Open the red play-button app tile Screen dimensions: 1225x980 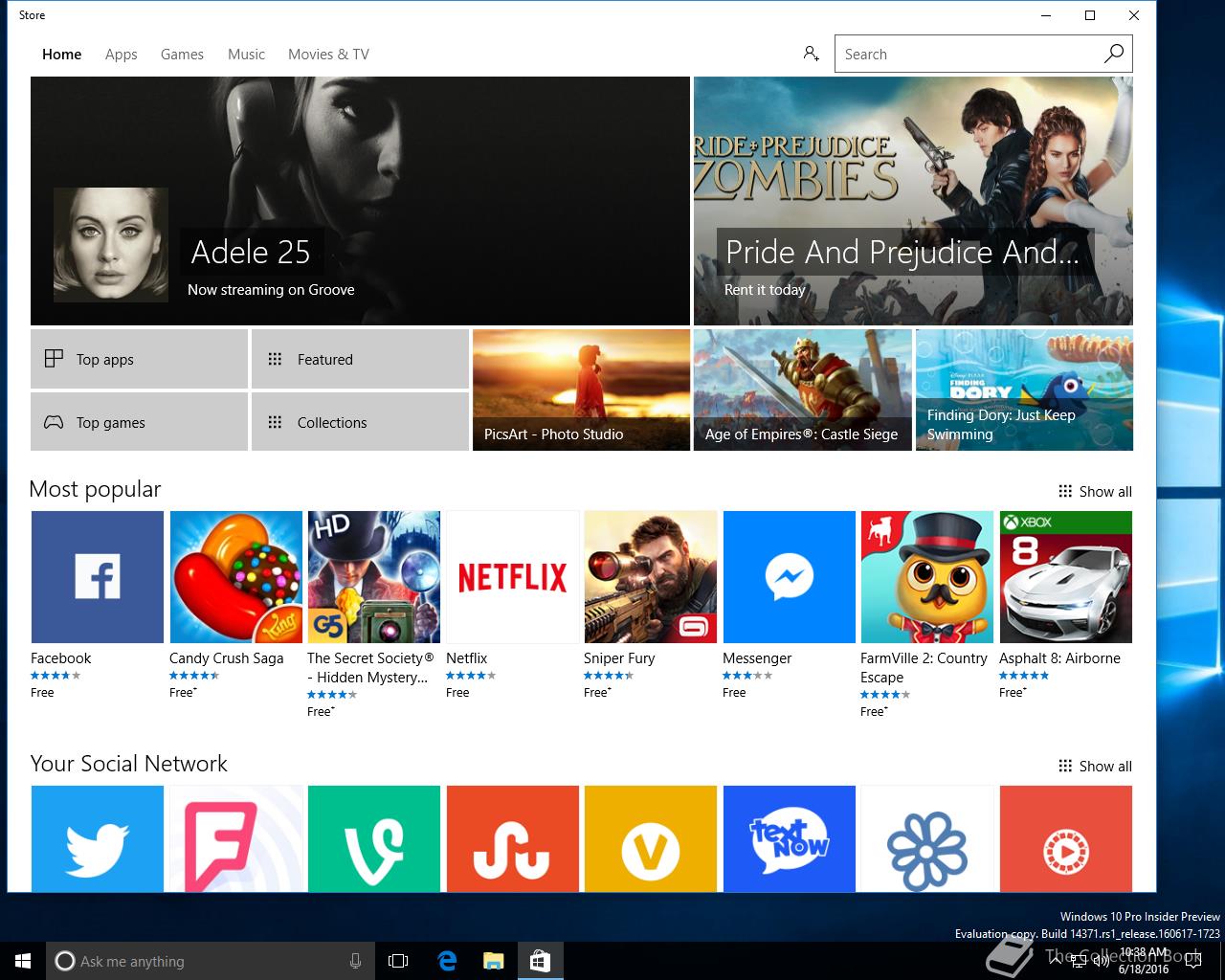click(x=1066, y=839)
